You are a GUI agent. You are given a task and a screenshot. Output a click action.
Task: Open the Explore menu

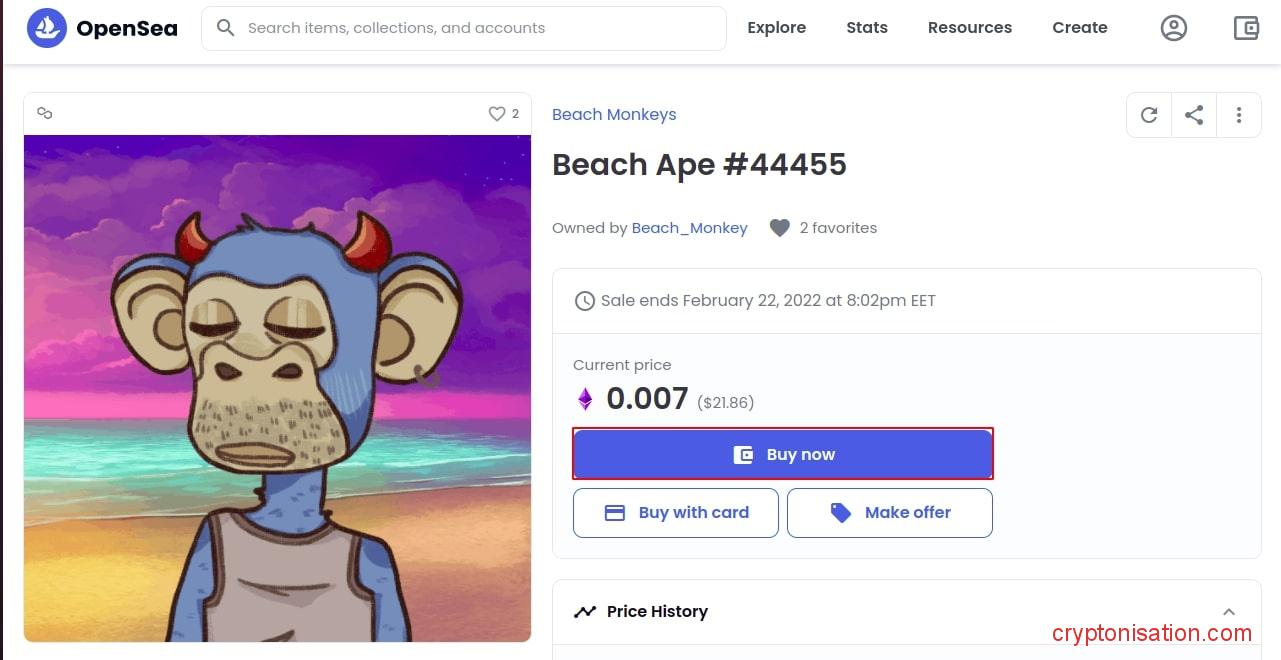click(776, 28)
